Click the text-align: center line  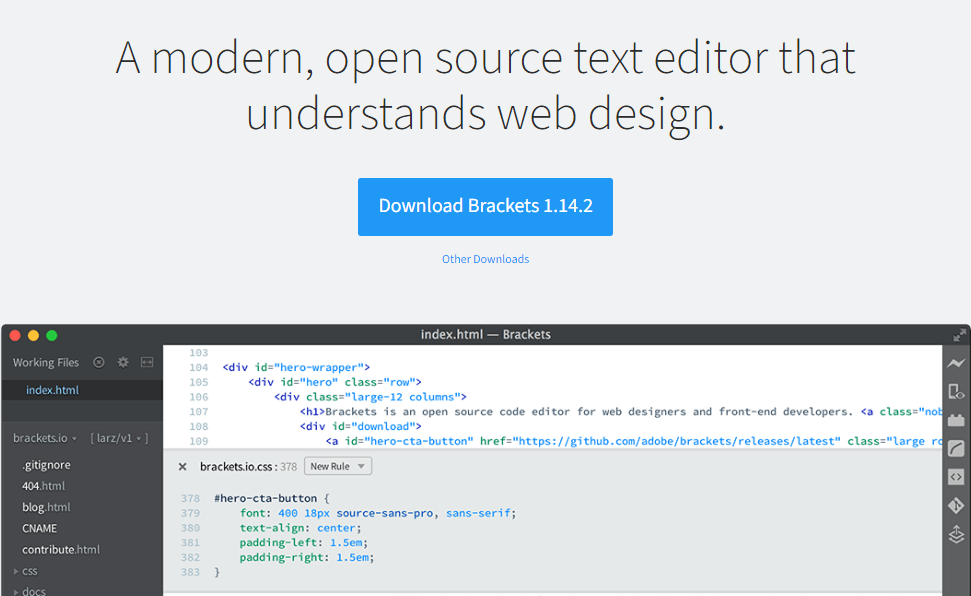pos(300,528)
